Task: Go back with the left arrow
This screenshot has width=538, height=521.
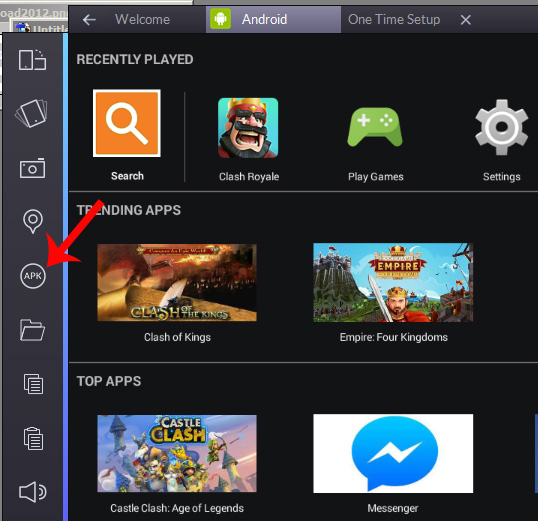Action: point(89,20)
